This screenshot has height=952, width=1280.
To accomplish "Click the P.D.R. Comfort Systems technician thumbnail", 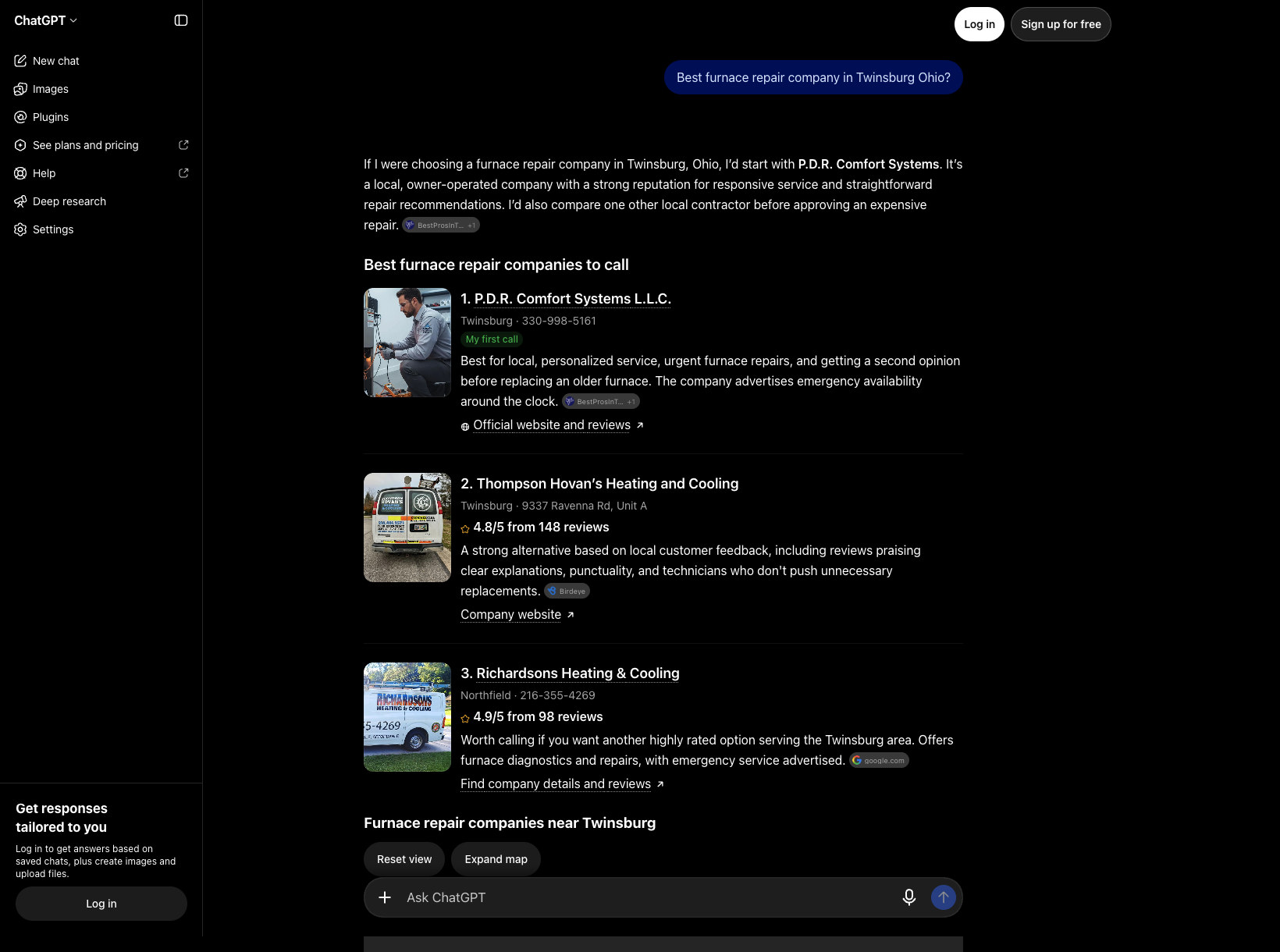I will [407, 343].
